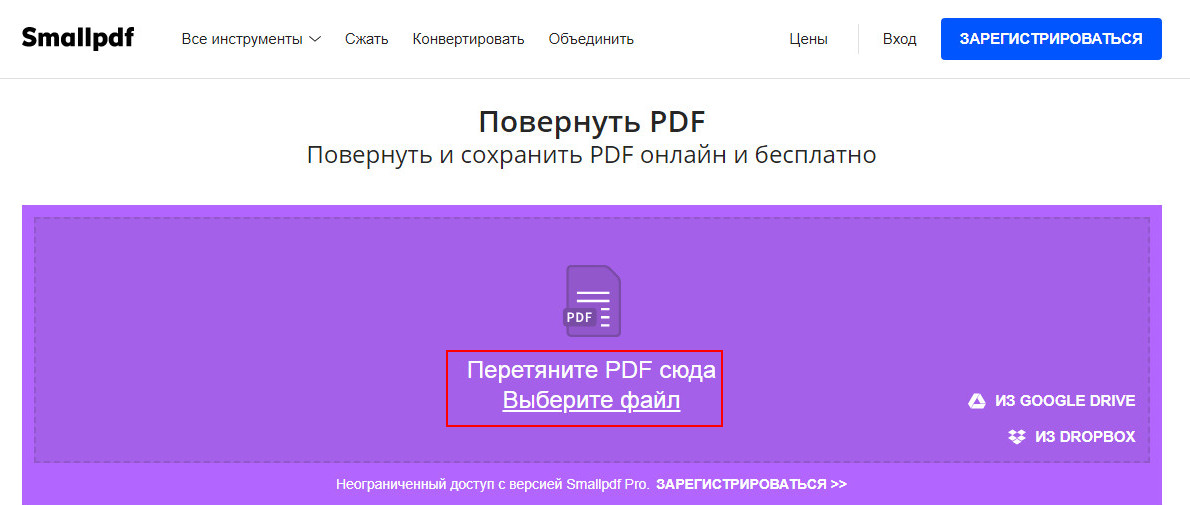Image resolution: width=1190 pixels, height=505 pixels.
Task: Click the PDF file icon in drop zone
Action: pos(592,301)
